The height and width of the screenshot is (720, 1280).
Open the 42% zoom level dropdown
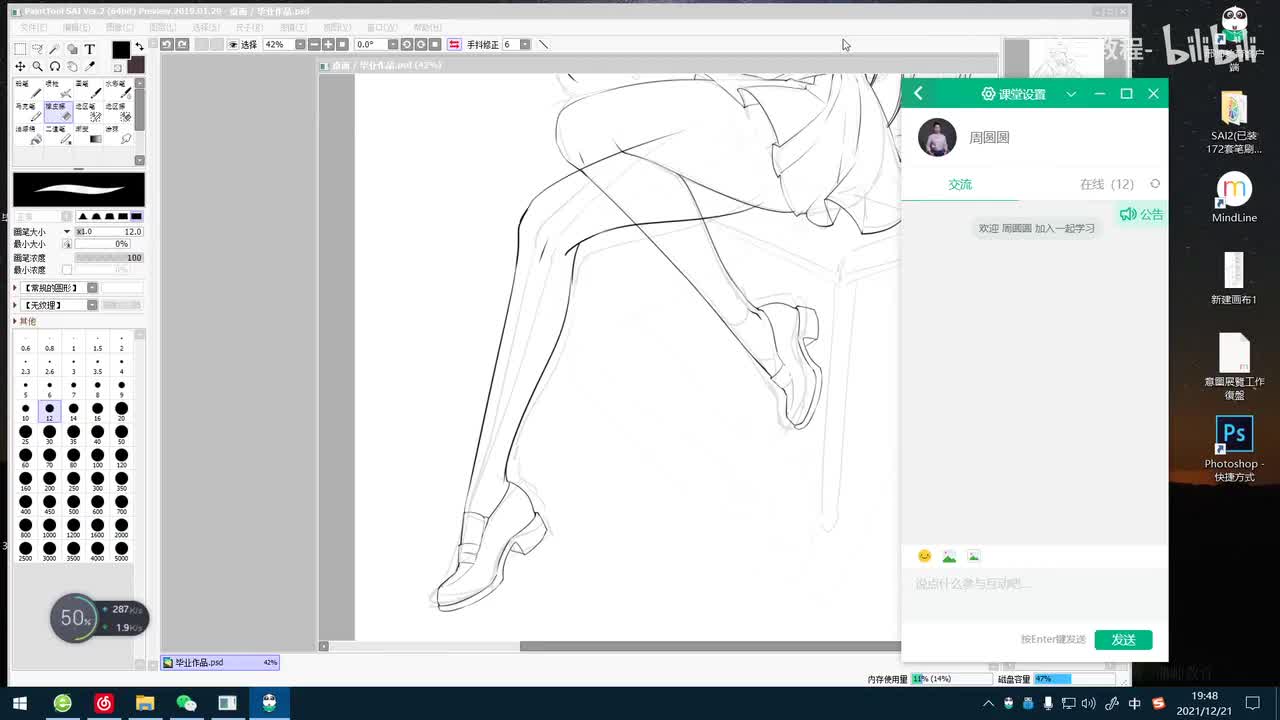pyautogui.click(x=301, y=44)
